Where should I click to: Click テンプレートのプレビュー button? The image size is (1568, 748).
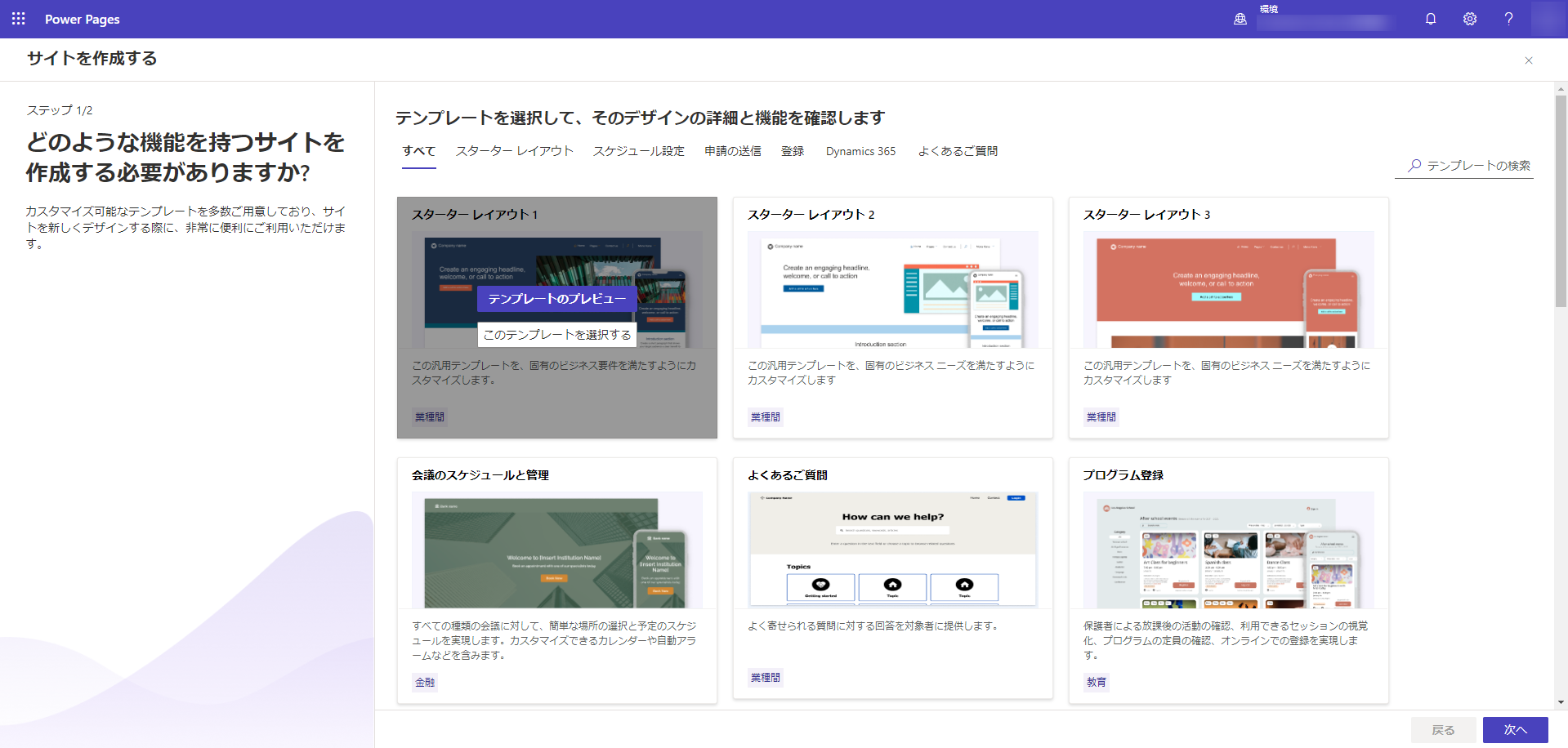[557, 299]
